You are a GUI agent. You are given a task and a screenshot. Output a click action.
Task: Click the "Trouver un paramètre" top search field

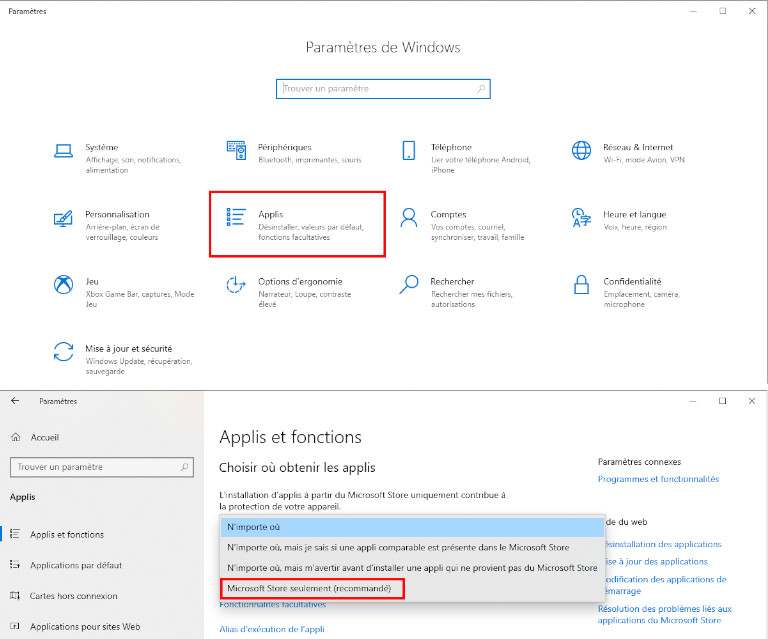pos(383,89)
